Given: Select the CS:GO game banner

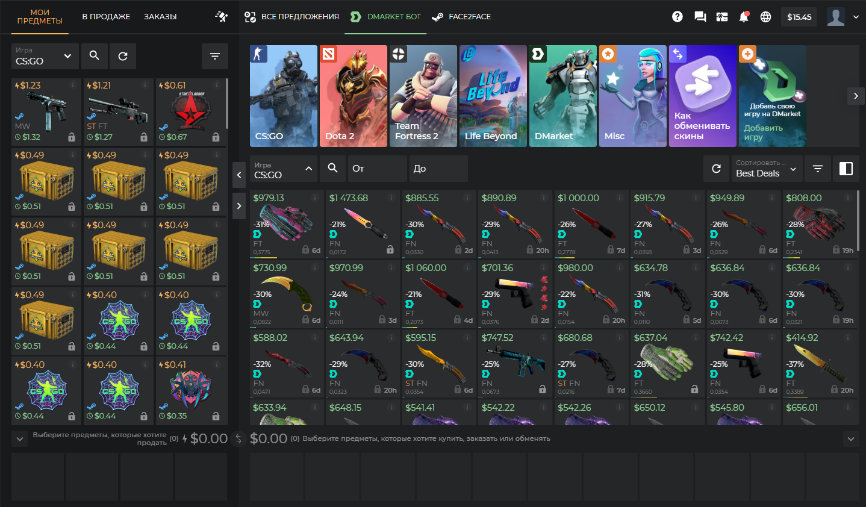Looking at the screenshot, I should [x=283, y=96].
